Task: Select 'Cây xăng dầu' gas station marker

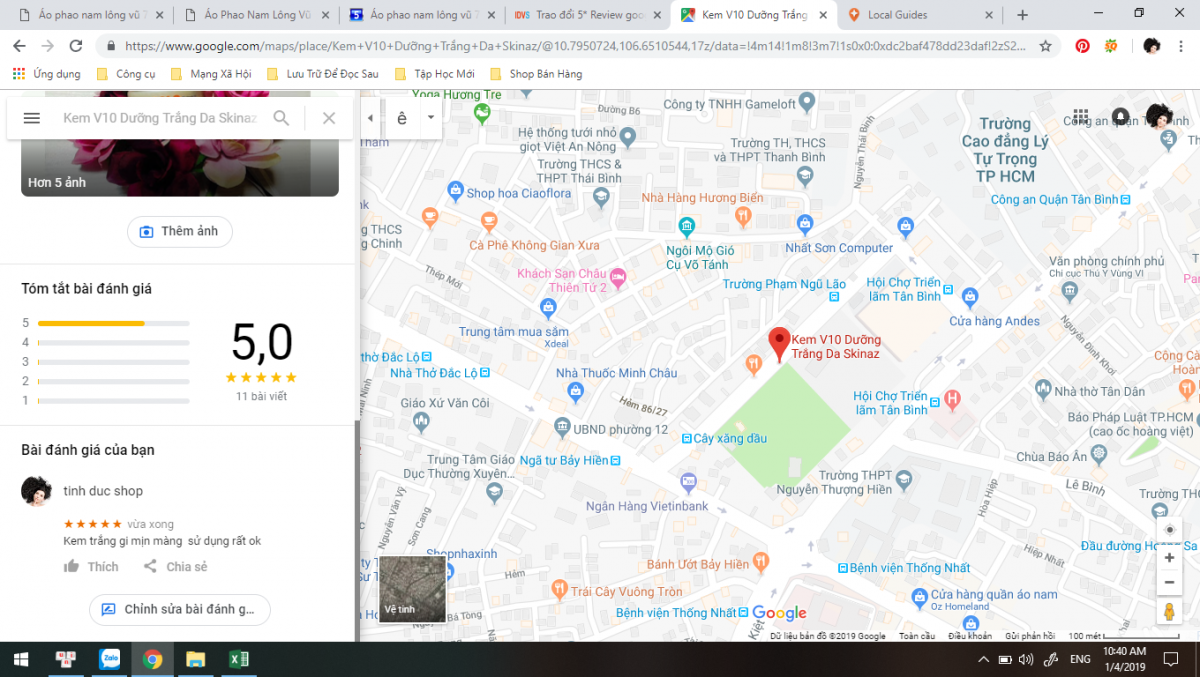Action: (x=687, y=438)
